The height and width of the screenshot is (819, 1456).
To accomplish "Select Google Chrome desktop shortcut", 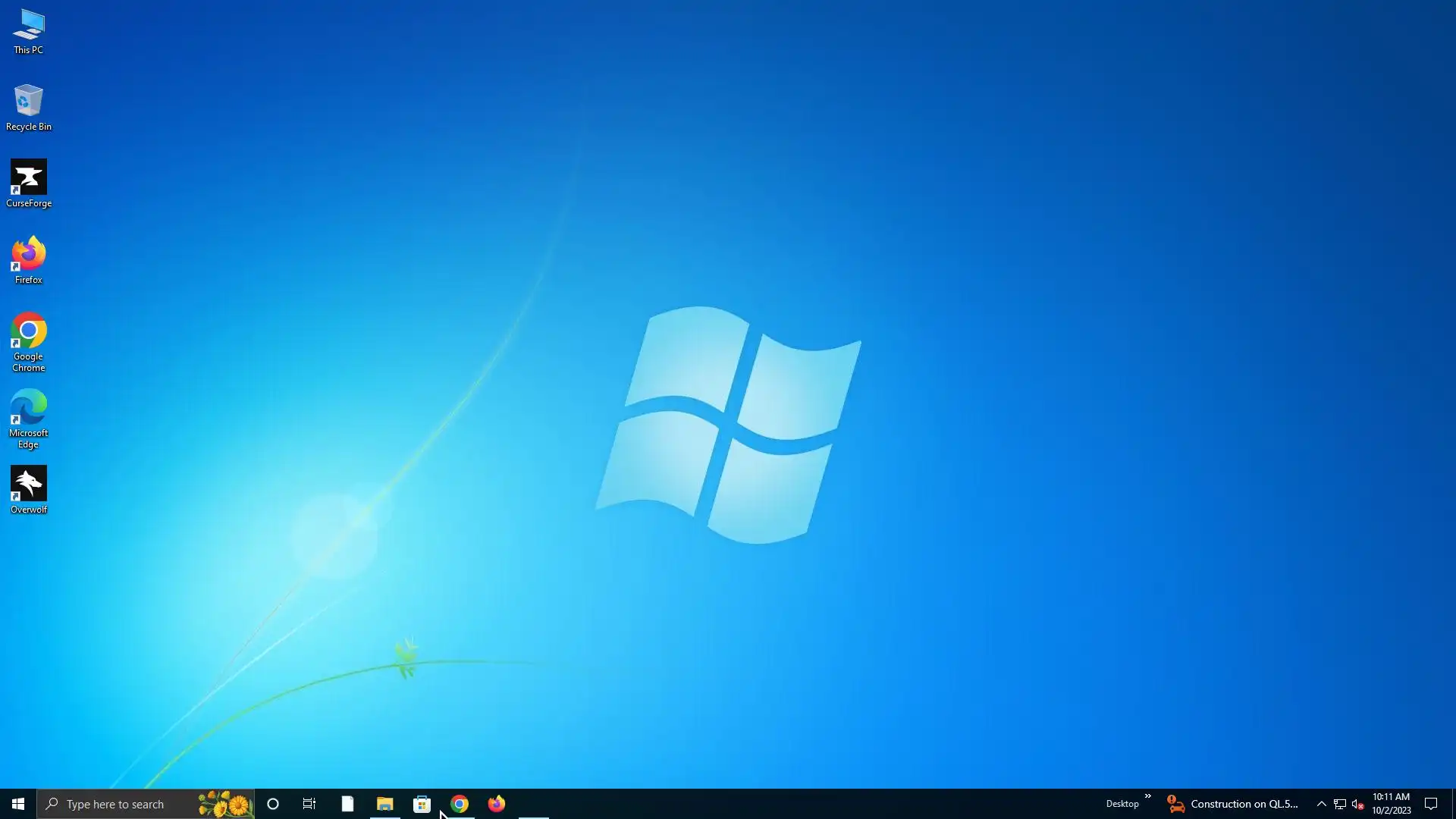I will [28, 340].
